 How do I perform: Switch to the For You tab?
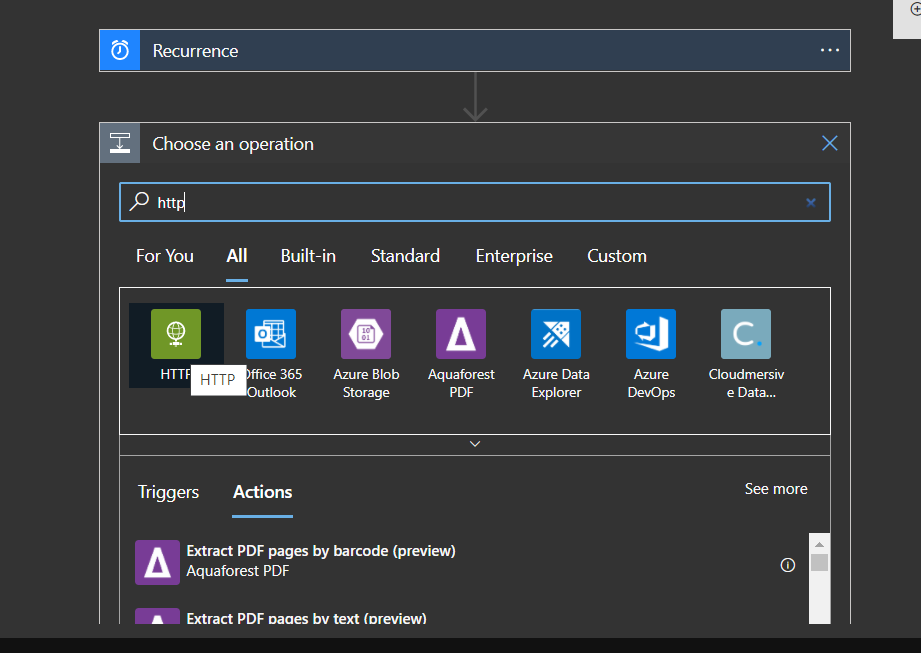164,256
